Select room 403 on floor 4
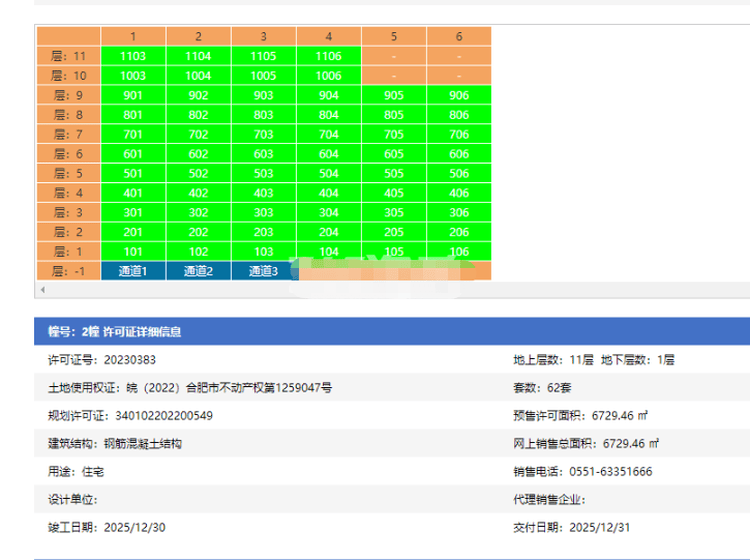 263,193
